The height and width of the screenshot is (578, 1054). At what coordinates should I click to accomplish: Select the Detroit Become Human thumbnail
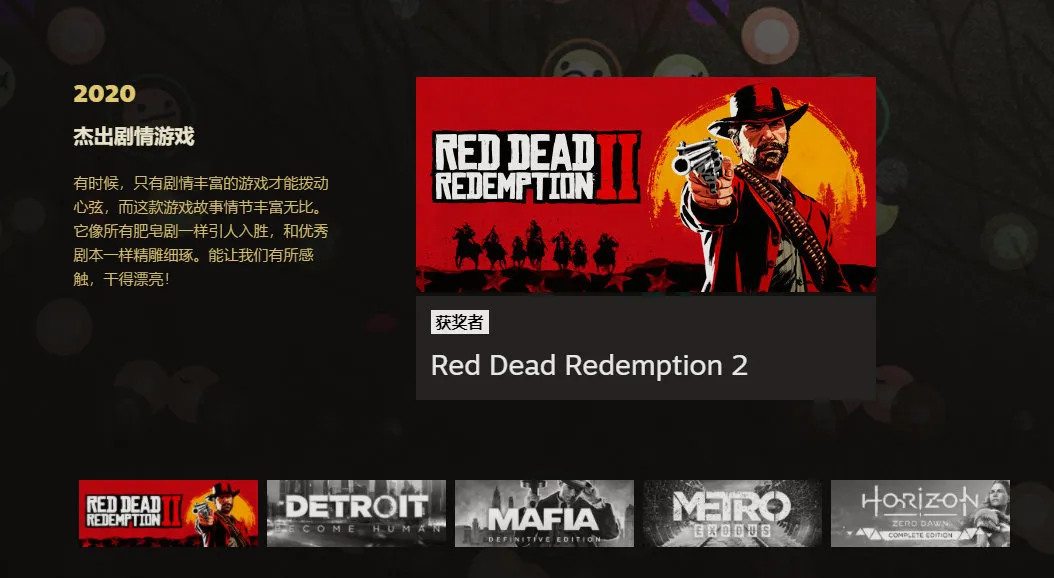point(356,513)
